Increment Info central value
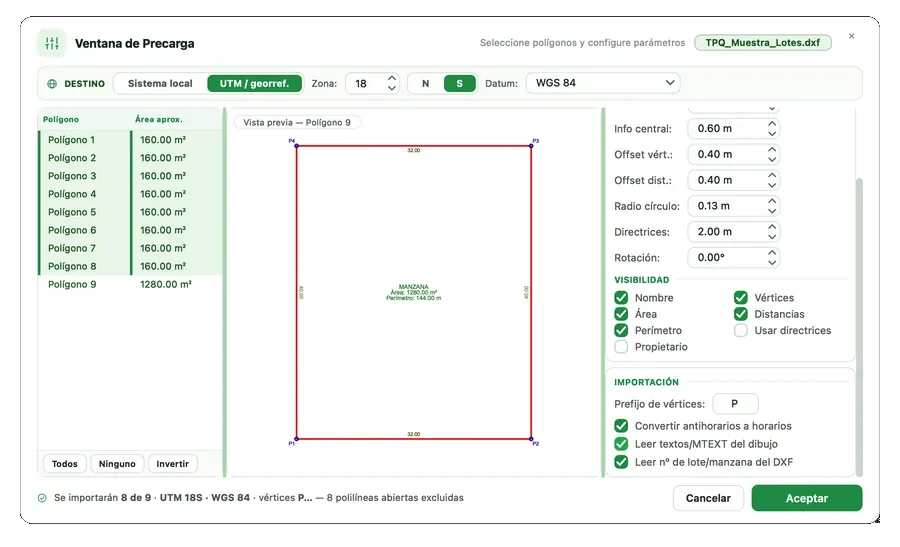This screenshot has height=547, width=900. coord(772,124)
